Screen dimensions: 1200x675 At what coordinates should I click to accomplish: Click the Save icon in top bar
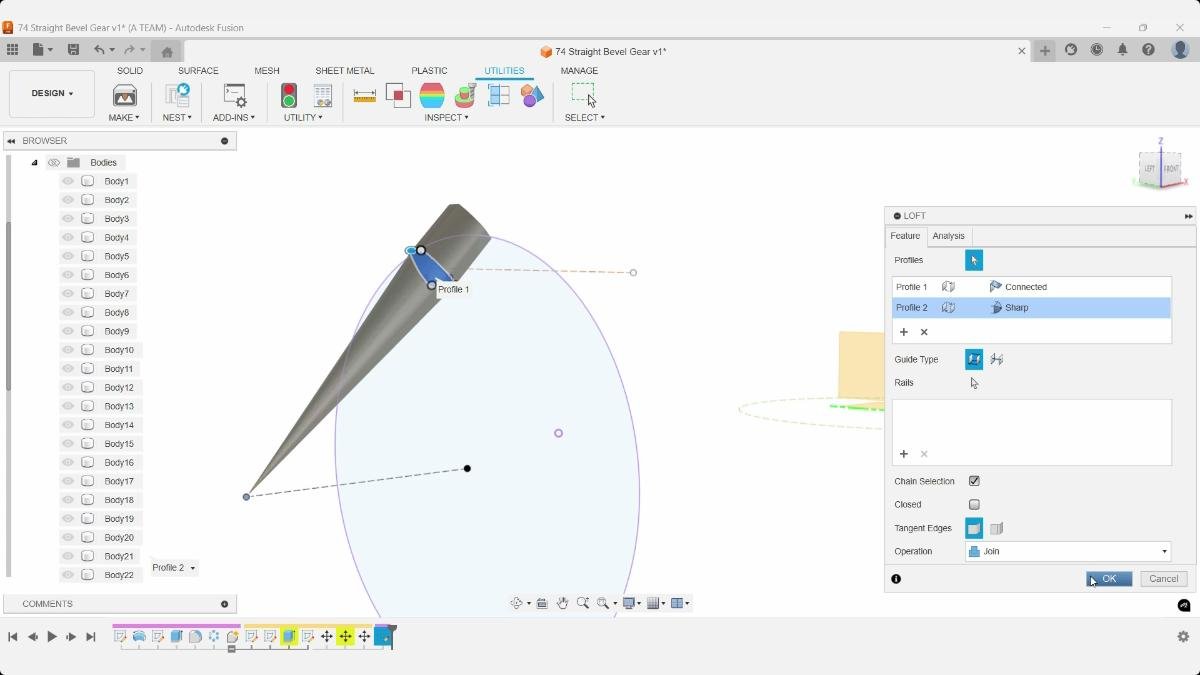73,50
